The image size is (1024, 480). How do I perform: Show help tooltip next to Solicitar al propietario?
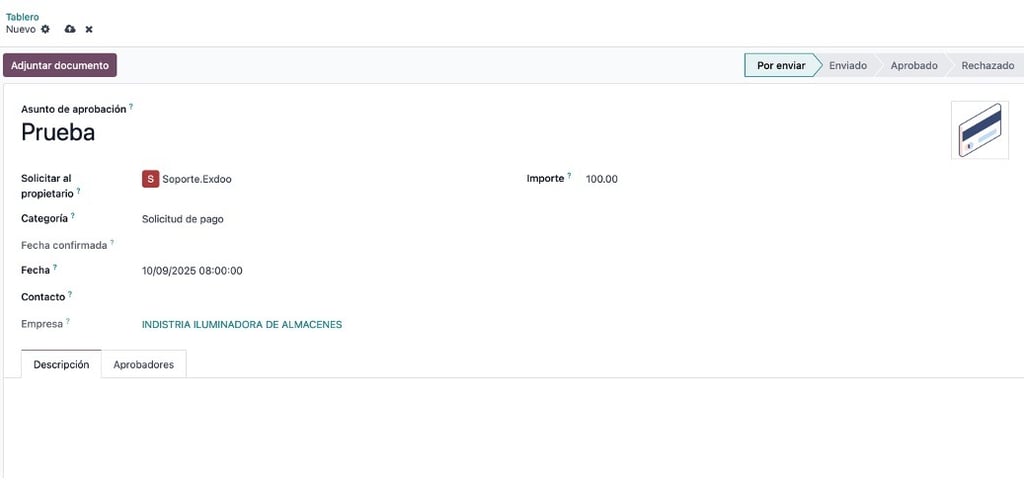(x=78, y=191)
